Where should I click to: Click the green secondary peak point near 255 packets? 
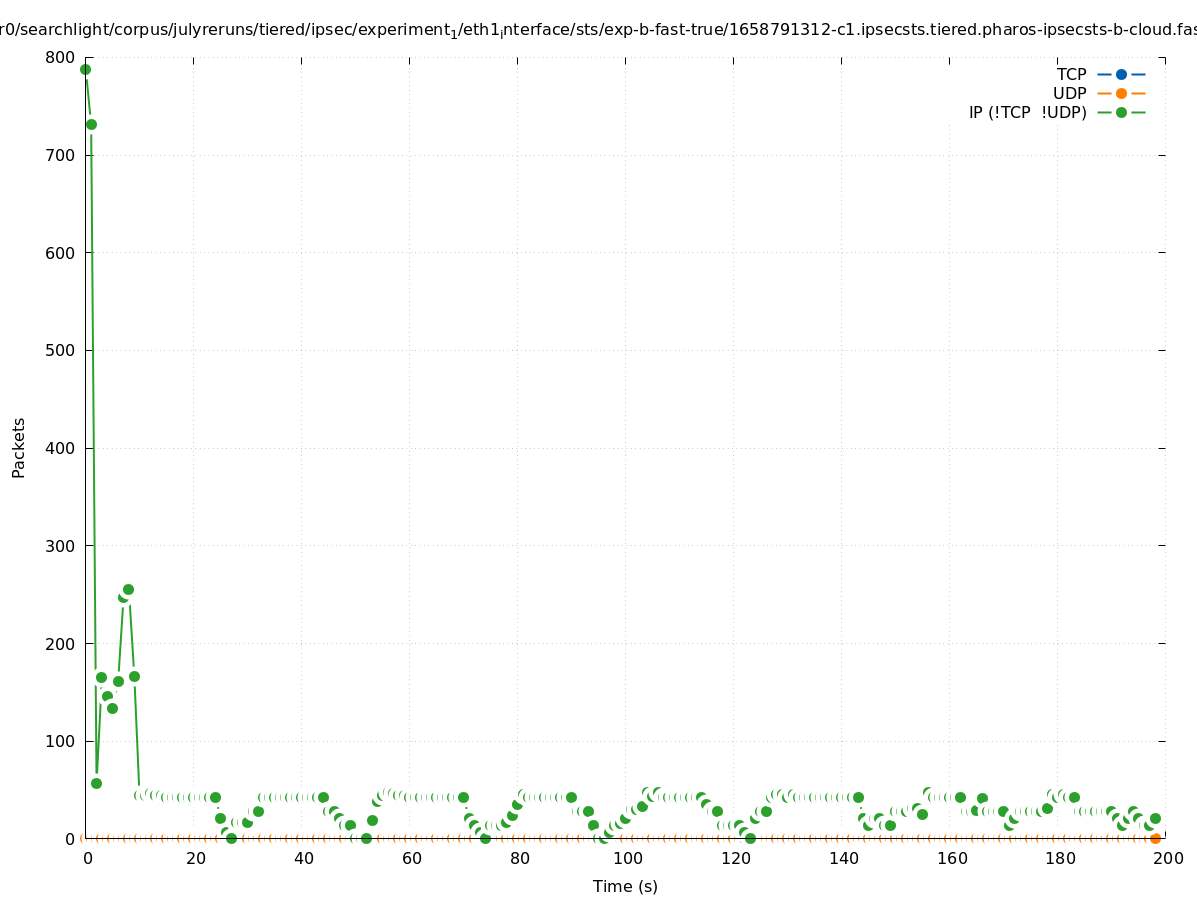point(128,589)
